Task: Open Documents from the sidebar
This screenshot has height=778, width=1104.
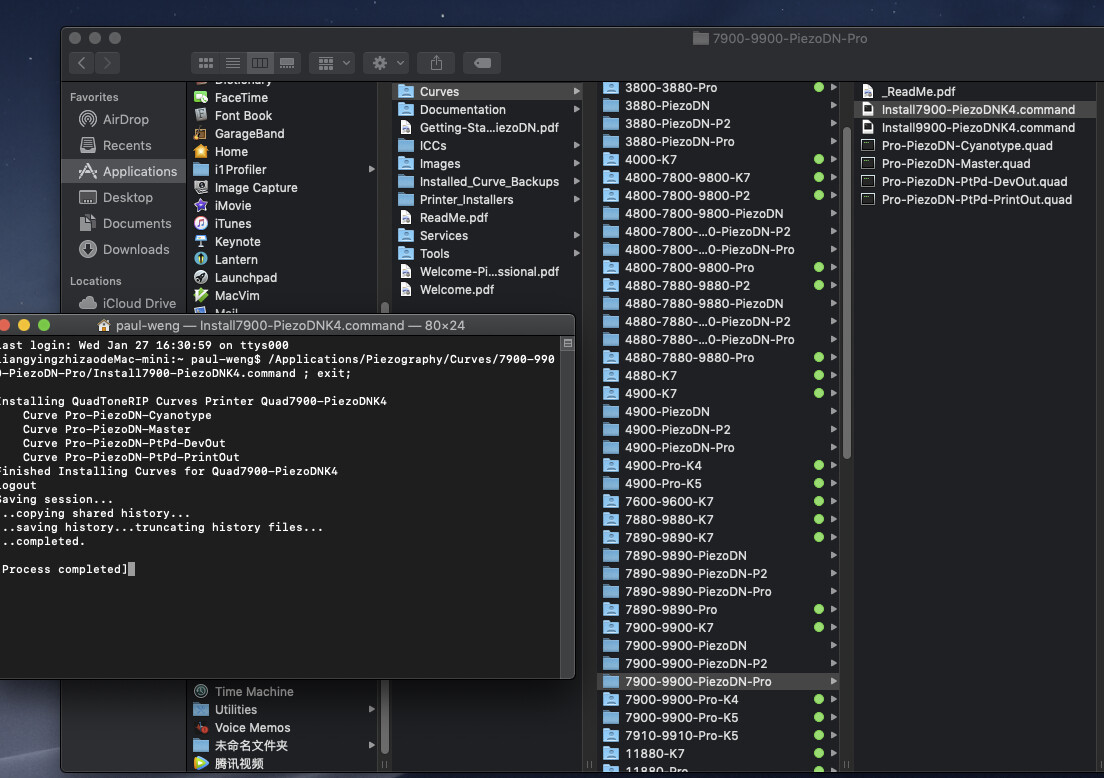Action: [x=136, y=223]
